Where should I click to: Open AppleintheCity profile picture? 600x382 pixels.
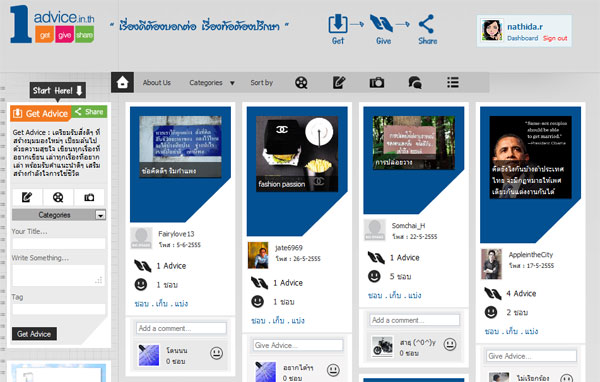[x=491, y=264]
